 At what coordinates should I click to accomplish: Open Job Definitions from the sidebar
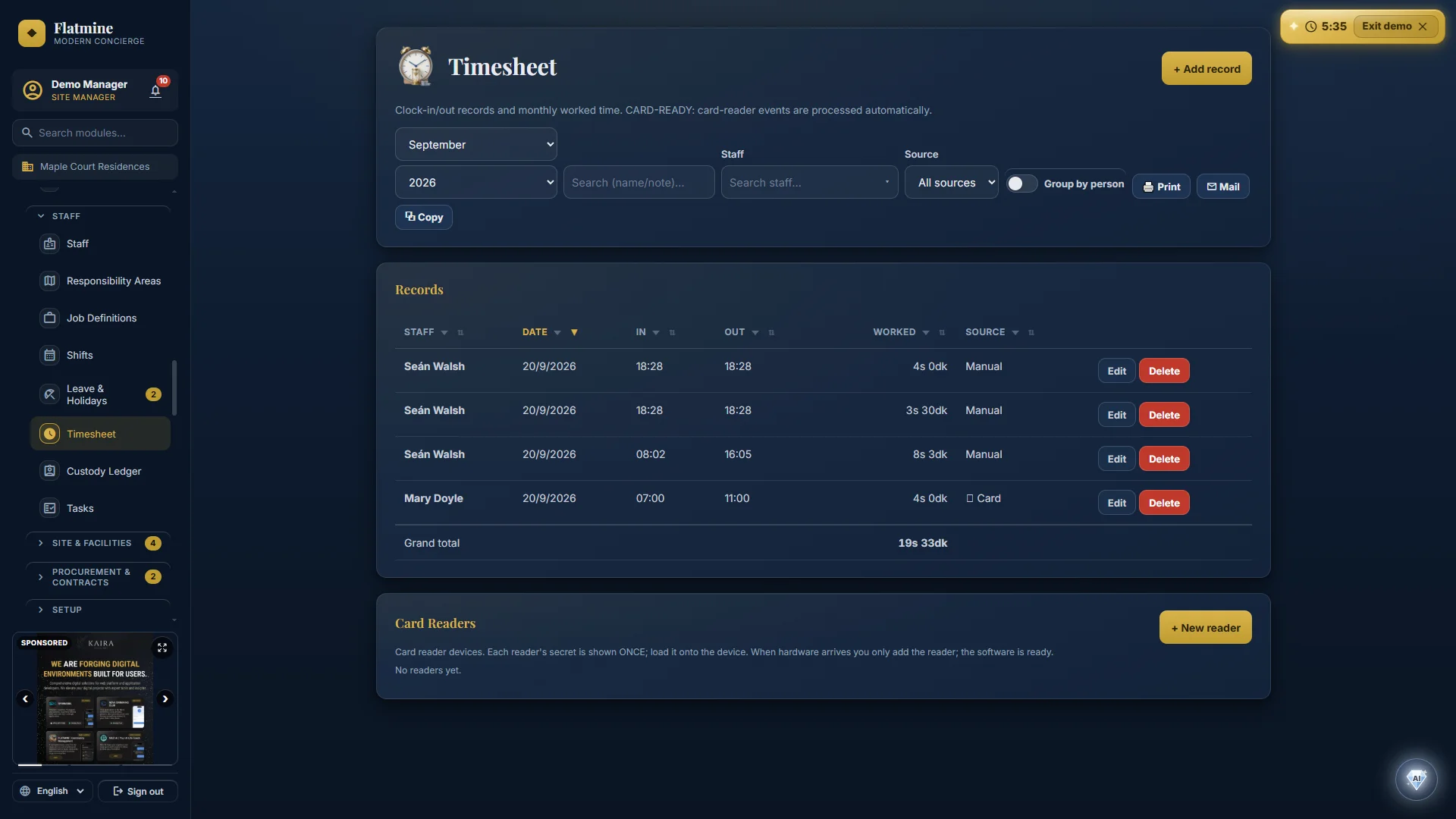(x=100, y=318)
